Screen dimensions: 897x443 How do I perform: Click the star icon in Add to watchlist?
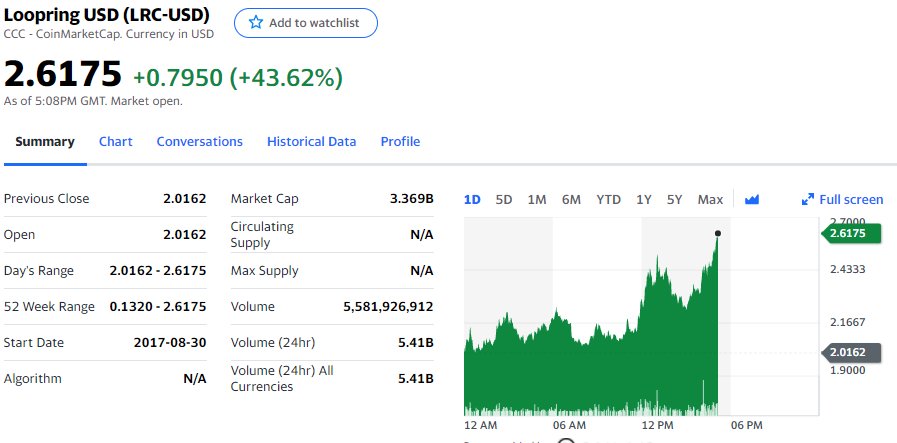pos(256,22)
